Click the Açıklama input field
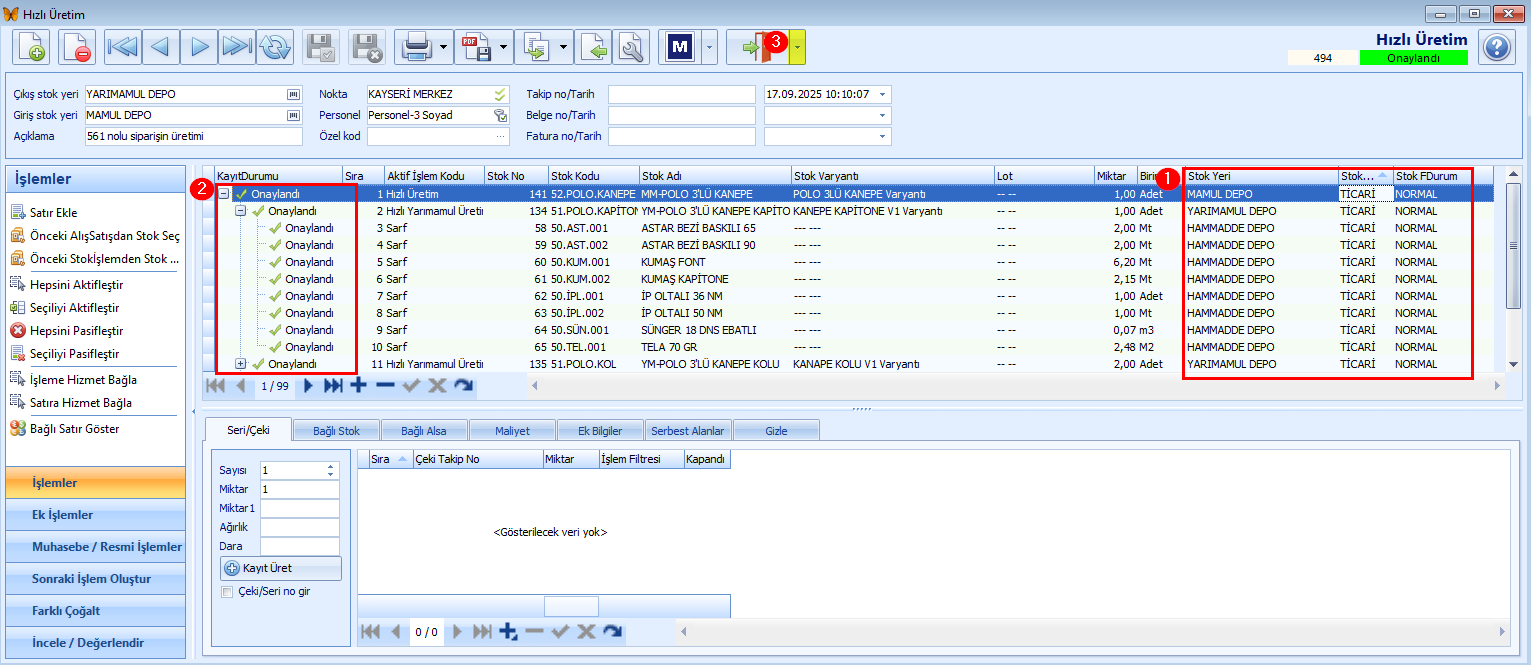The width and height of the screenshot is (1531, 665). click(x=193, y=136)
